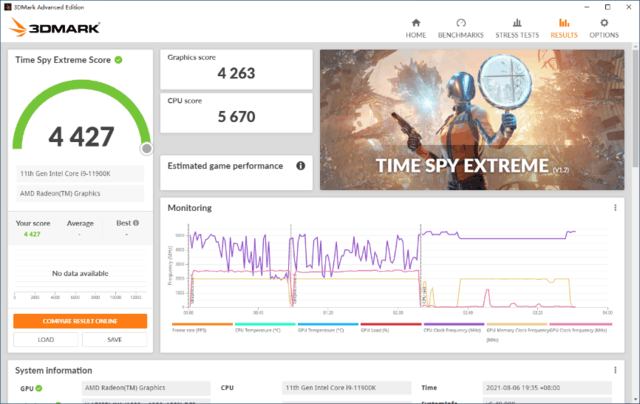Click the Time Spy Extreme banner image
Screen dimensions: 640x404
472,120
